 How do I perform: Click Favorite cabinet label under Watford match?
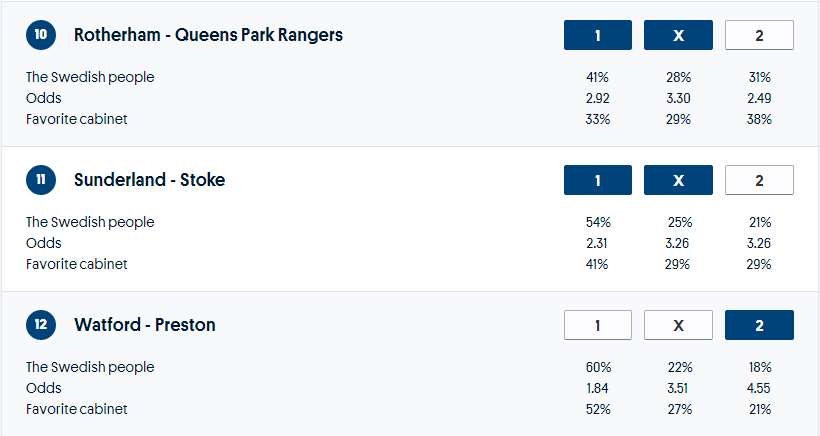click(x=77, y=409)
